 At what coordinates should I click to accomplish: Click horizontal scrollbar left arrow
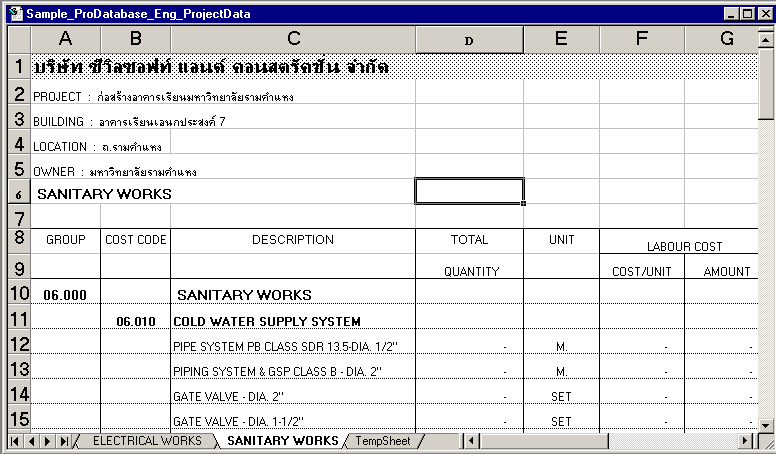point(472,441)
